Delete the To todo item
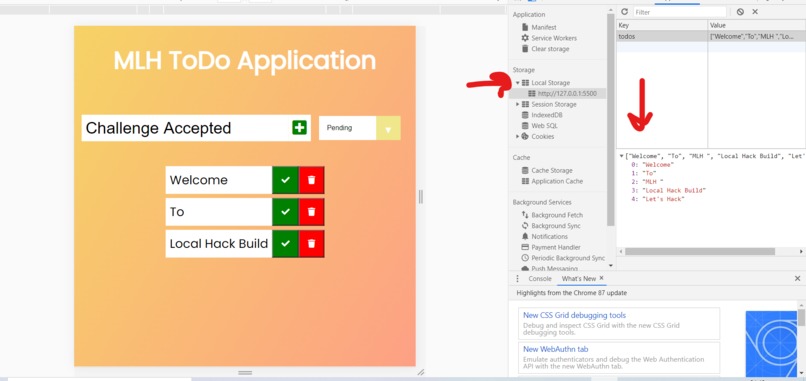This screenshot has width=806, height=381. 312,212
